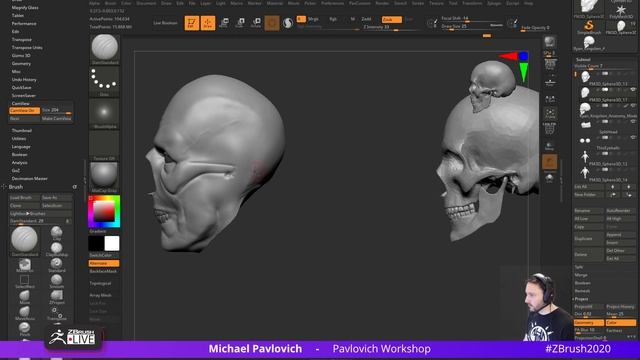This screenshot has height=360, width=640.
Task: Click Make CamView button
Action: point(57,119)
